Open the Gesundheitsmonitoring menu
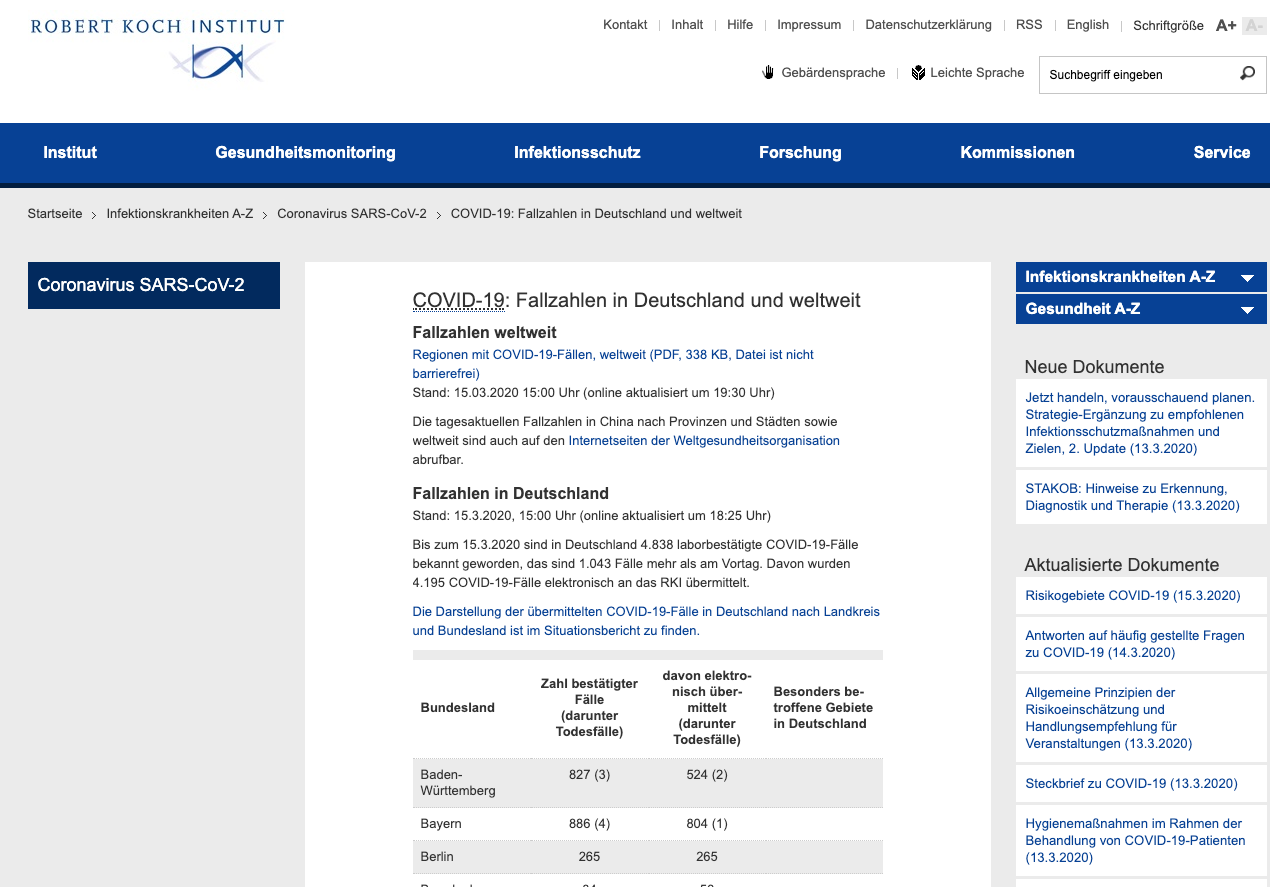This screenshot has height=887, width=1270. click(305, 152)
